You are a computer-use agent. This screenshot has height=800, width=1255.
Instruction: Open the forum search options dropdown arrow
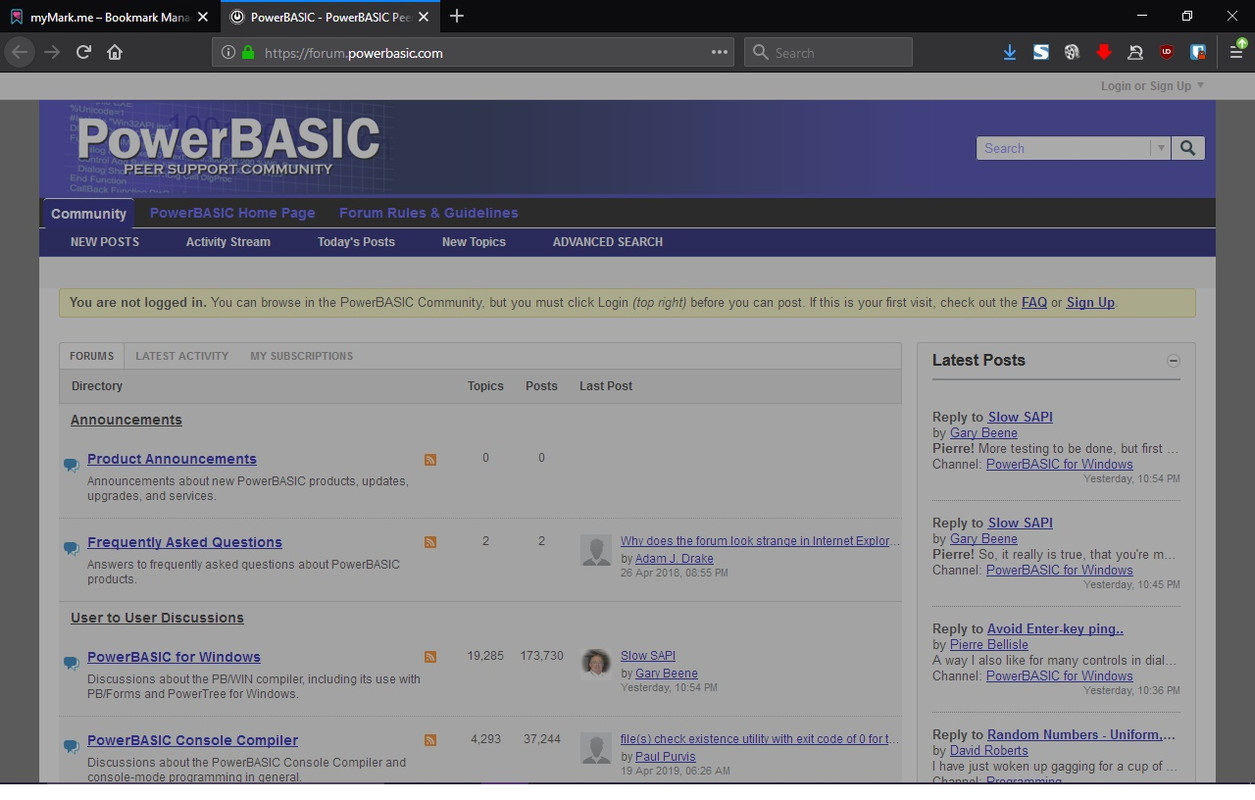(x=1160, y=148)
